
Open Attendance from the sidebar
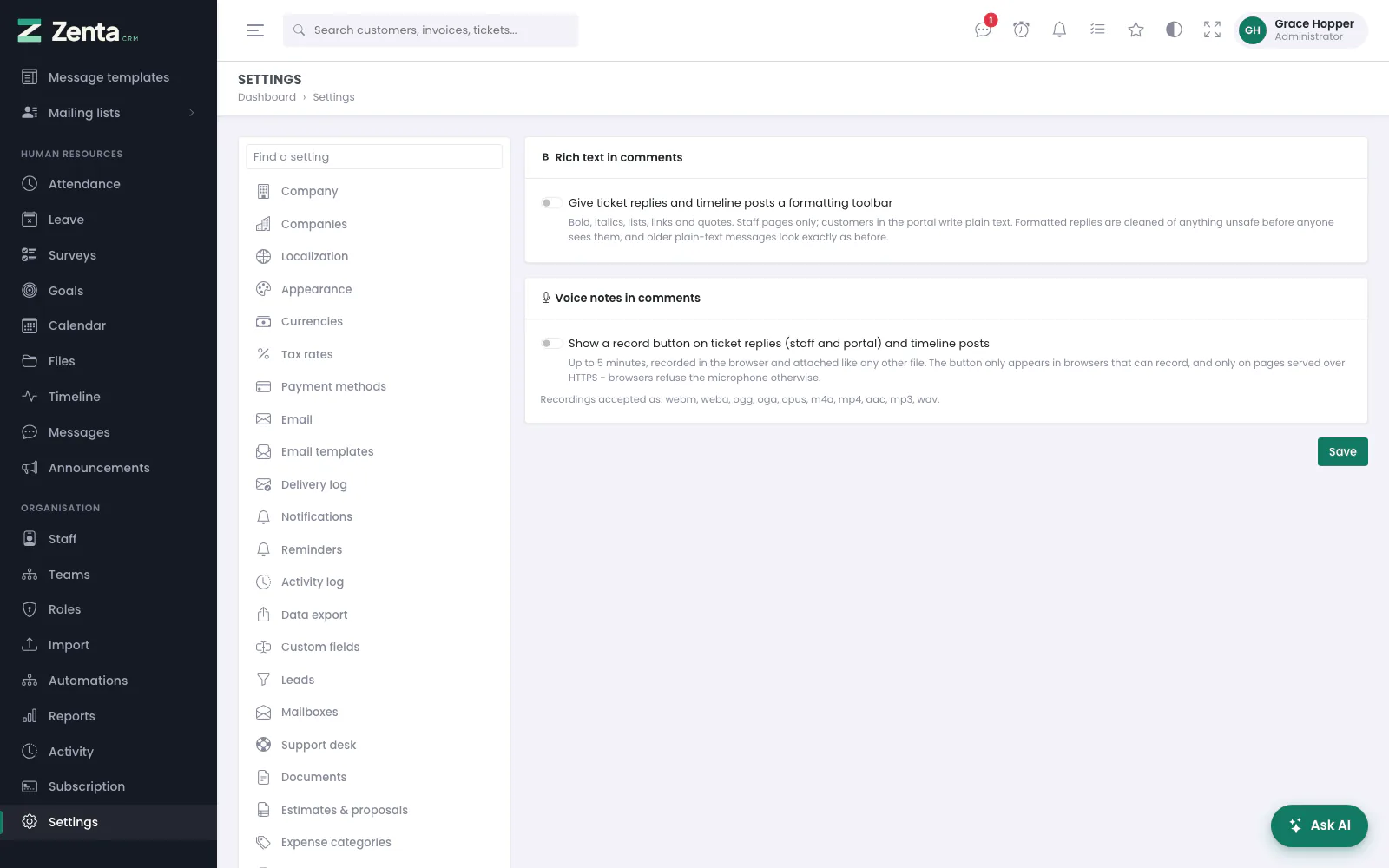click(109, 184)
